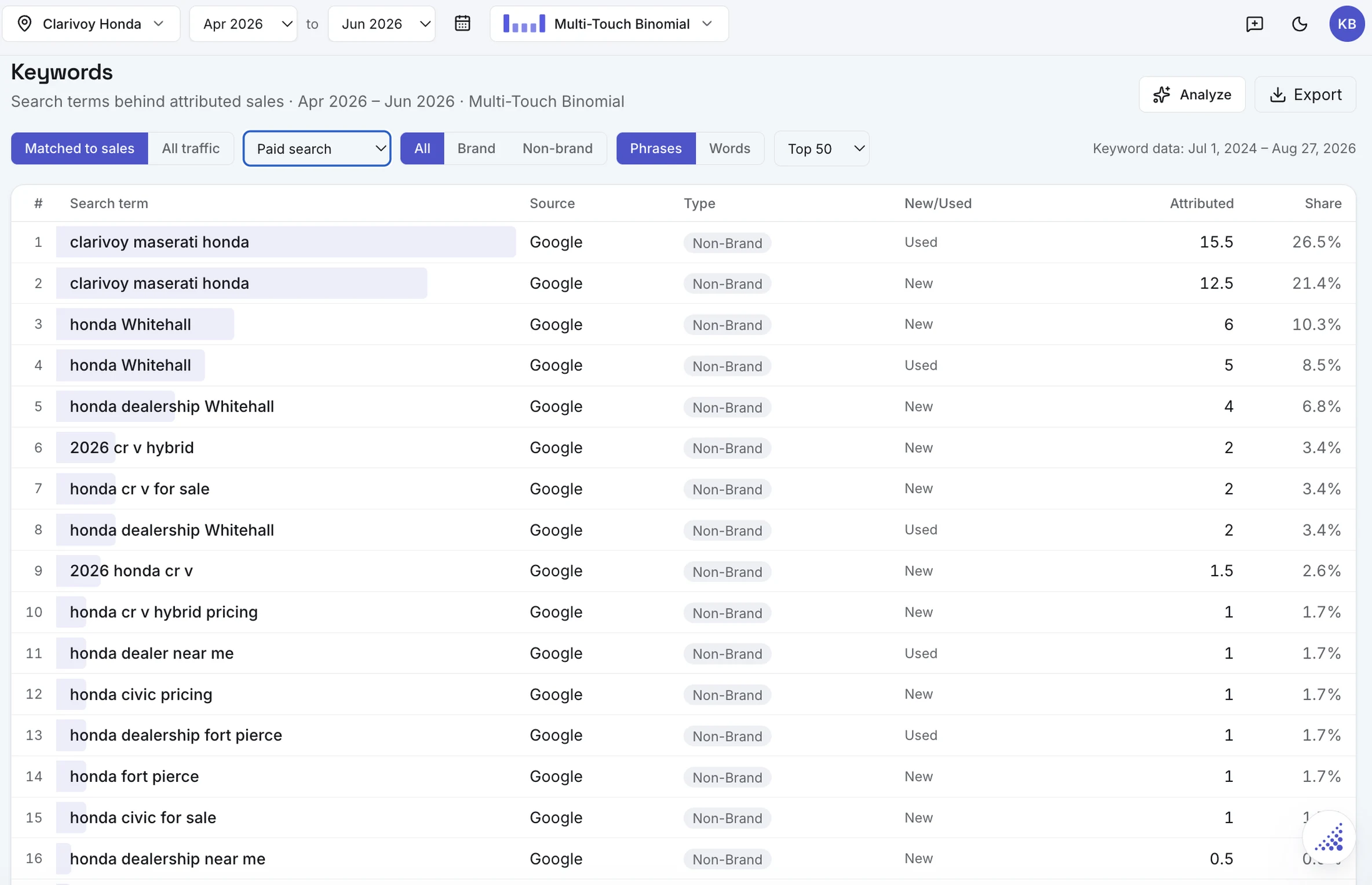Click the attribution model bar chart icon
This screenshot has width=1372, height=885.
tap(524, 24)
